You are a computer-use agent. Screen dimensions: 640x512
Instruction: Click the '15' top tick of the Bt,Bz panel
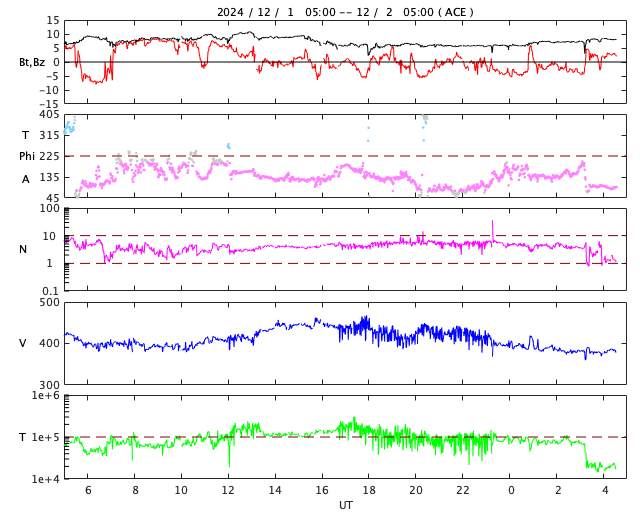[53, 20]
